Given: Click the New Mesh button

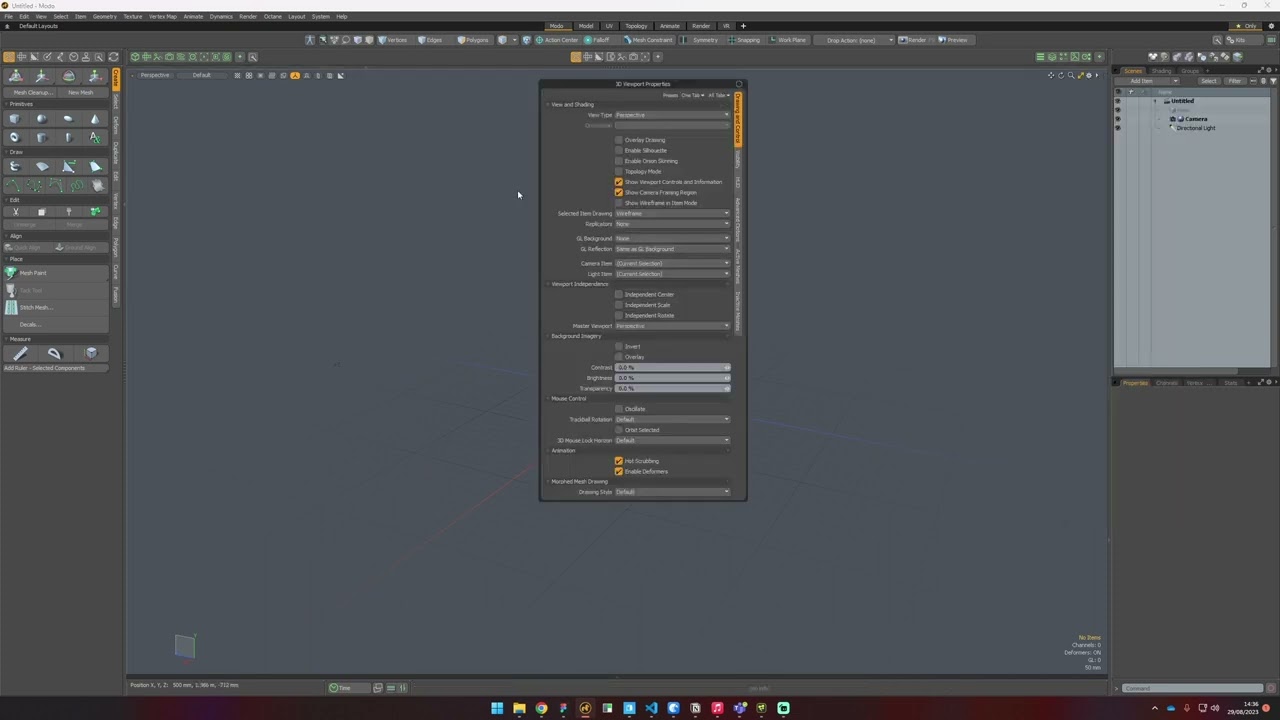Looking at the screenshot, I should (81, 92).
